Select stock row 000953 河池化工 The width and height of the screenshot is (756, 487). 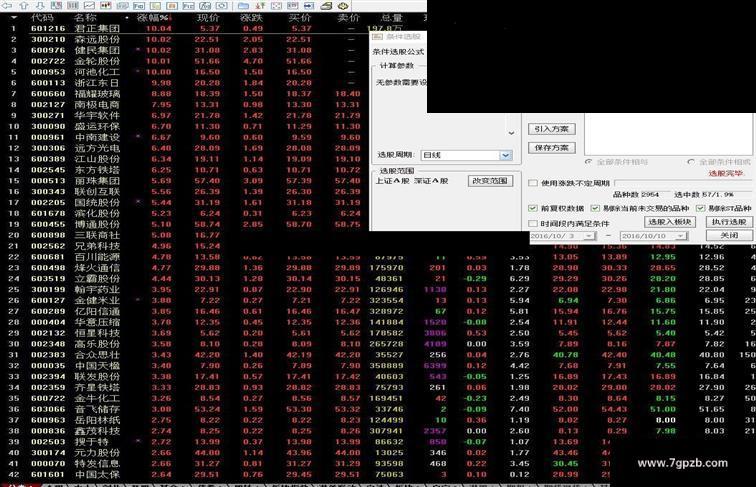click(185, 72)
